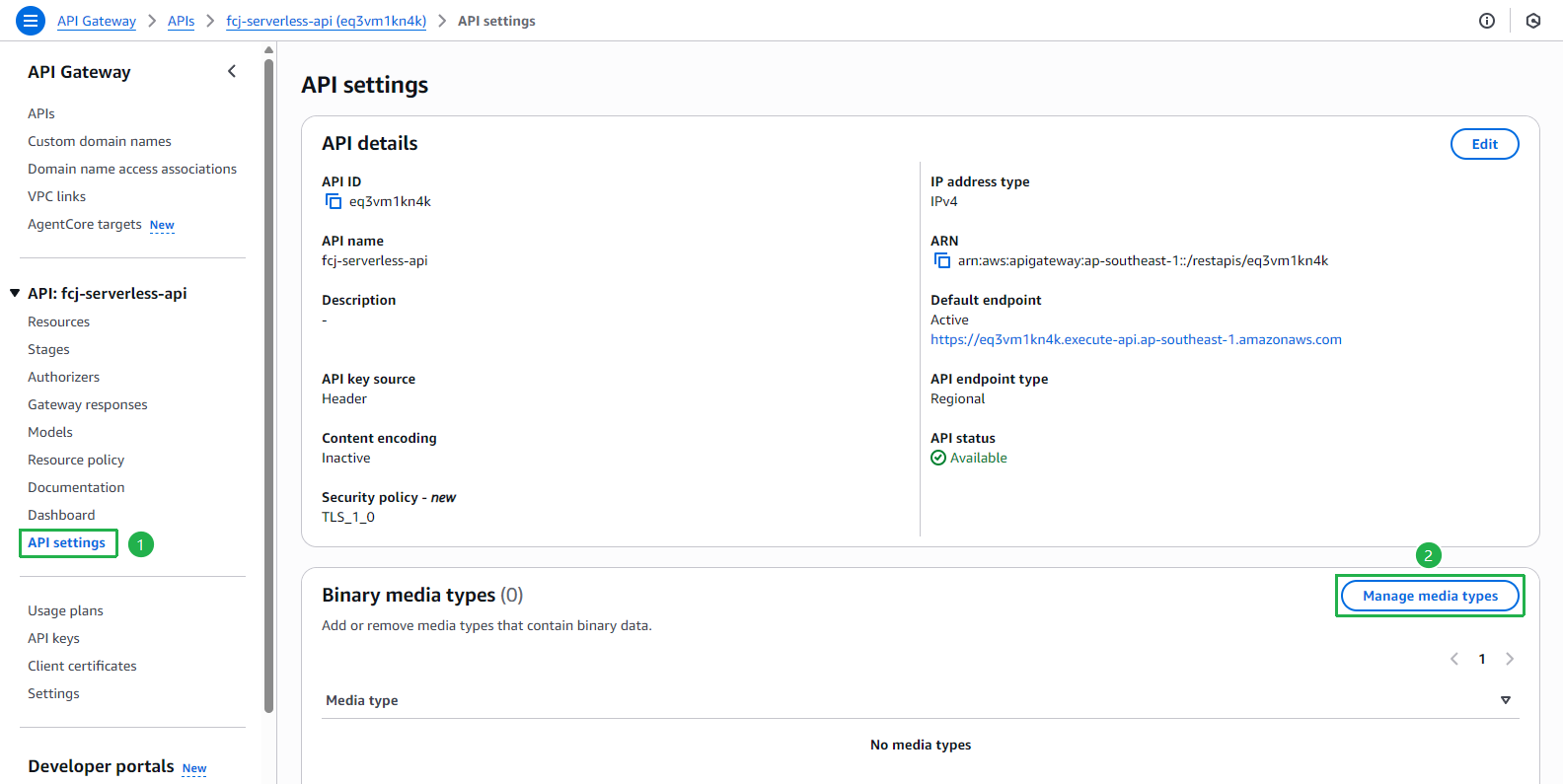Click the hexagon settings icon at top right
This screenshot has width=1563, height=784.
click(x=1533, y=21)
